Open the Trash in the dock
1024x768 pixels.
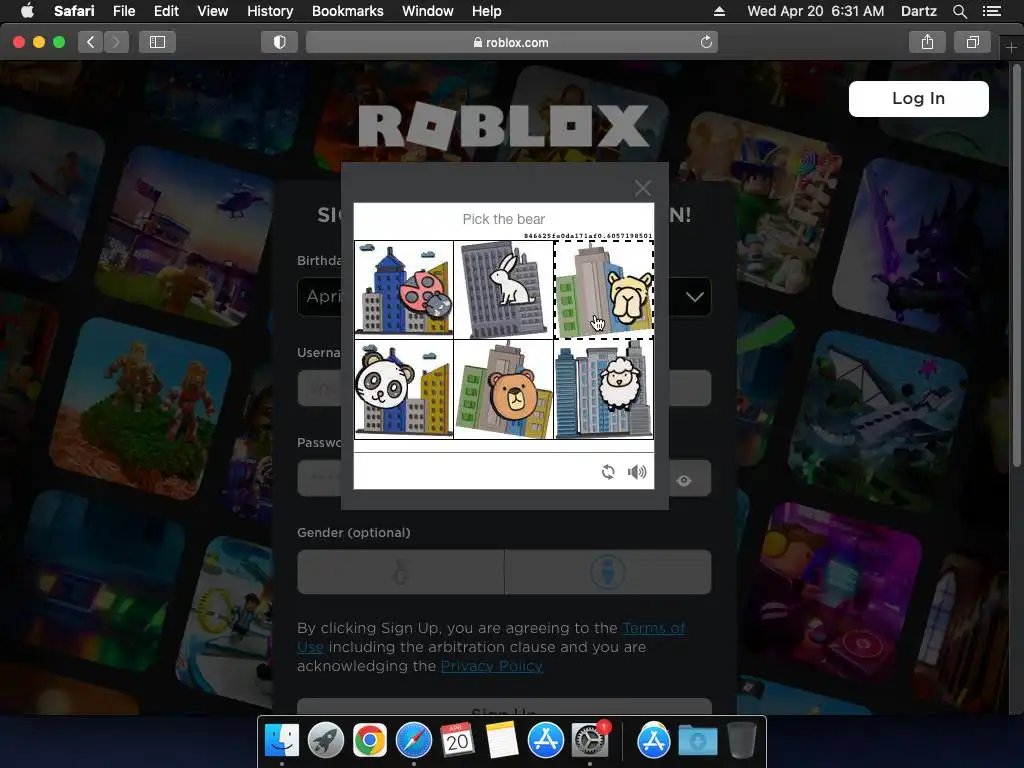click(x=741, y=741)
